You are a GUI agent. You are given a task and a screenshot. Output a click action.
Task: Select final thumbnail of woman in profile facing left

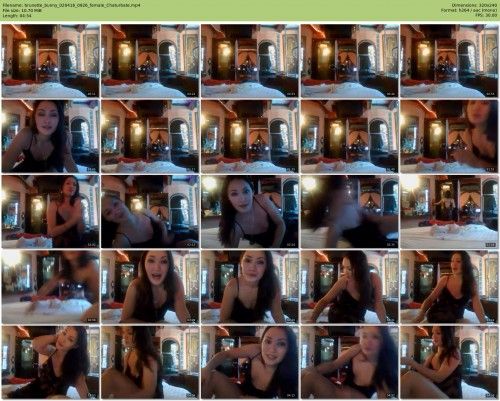click(x=449, y=362)
